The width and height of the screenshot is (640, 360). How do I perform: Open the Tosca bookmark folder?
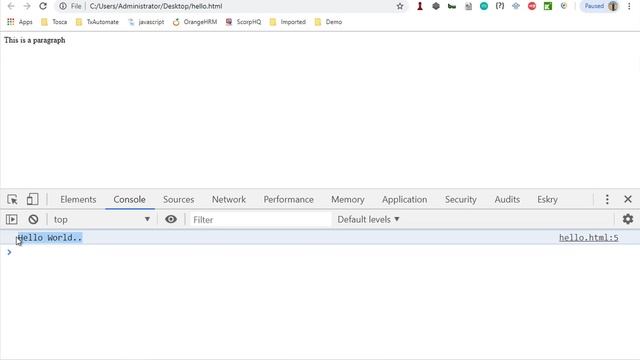click(x=54, y=22)
